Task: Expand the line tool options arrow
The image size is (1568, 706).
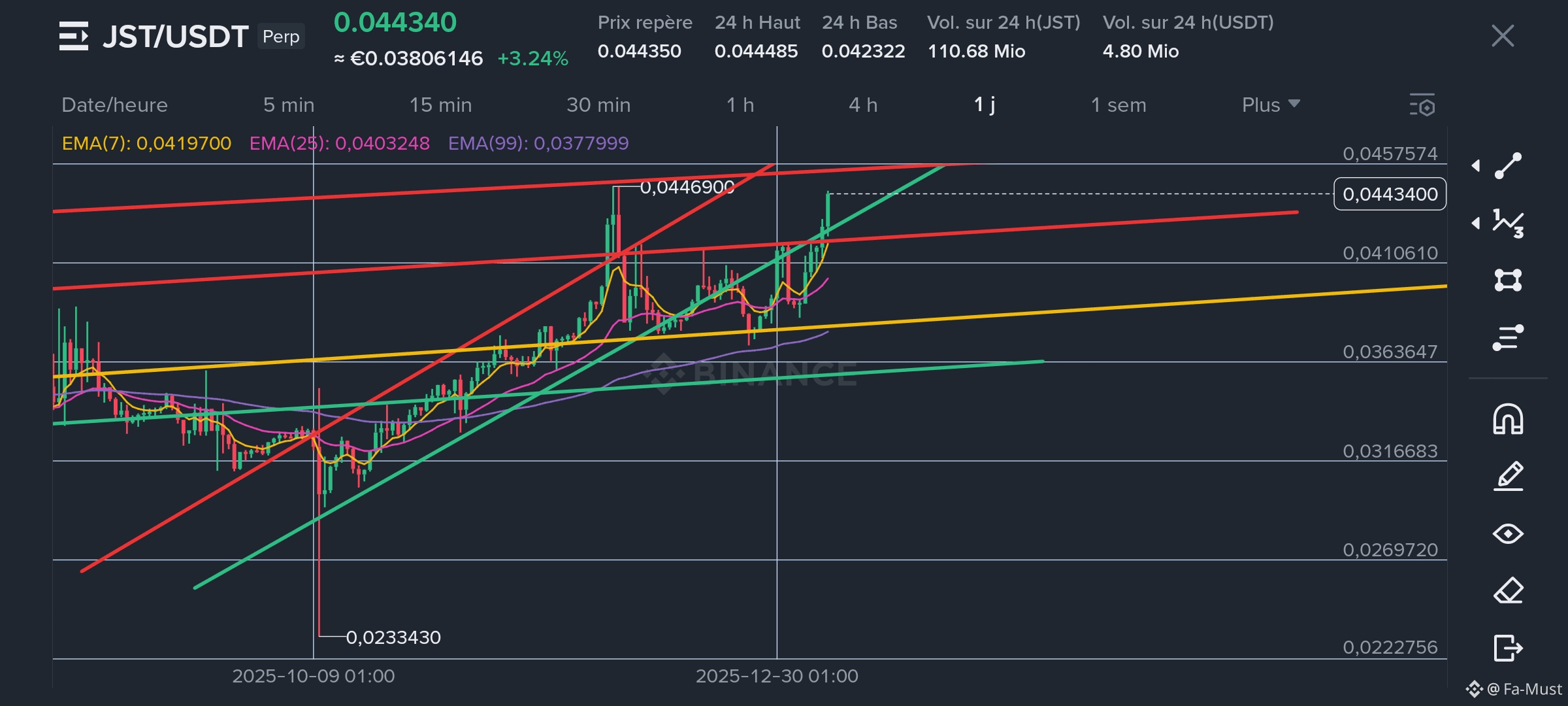Action: 1476,166
